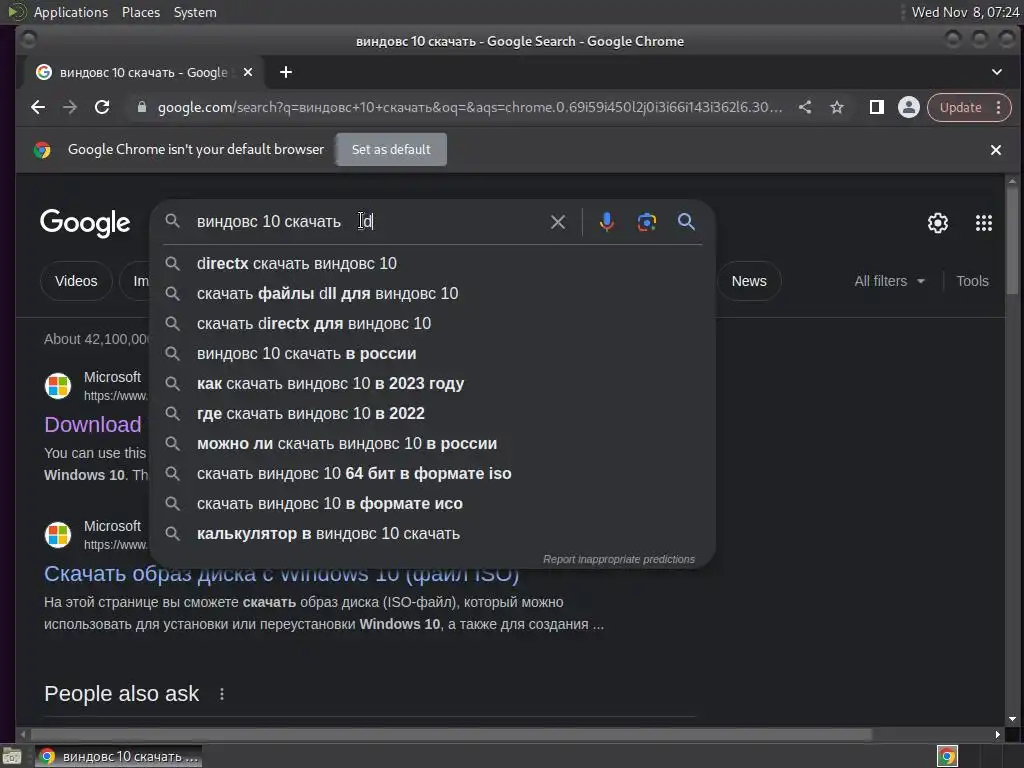Search by image with Google Lens
Image resolution: width=1024 pixels, height=768 pixels.
pyautogui.click(x=647, y=222)
